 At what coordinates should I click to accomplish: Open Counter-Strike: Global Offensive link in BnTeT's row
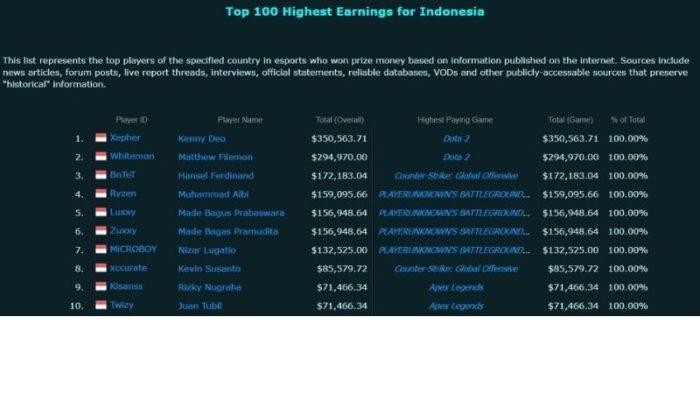[x=456, y=176]
